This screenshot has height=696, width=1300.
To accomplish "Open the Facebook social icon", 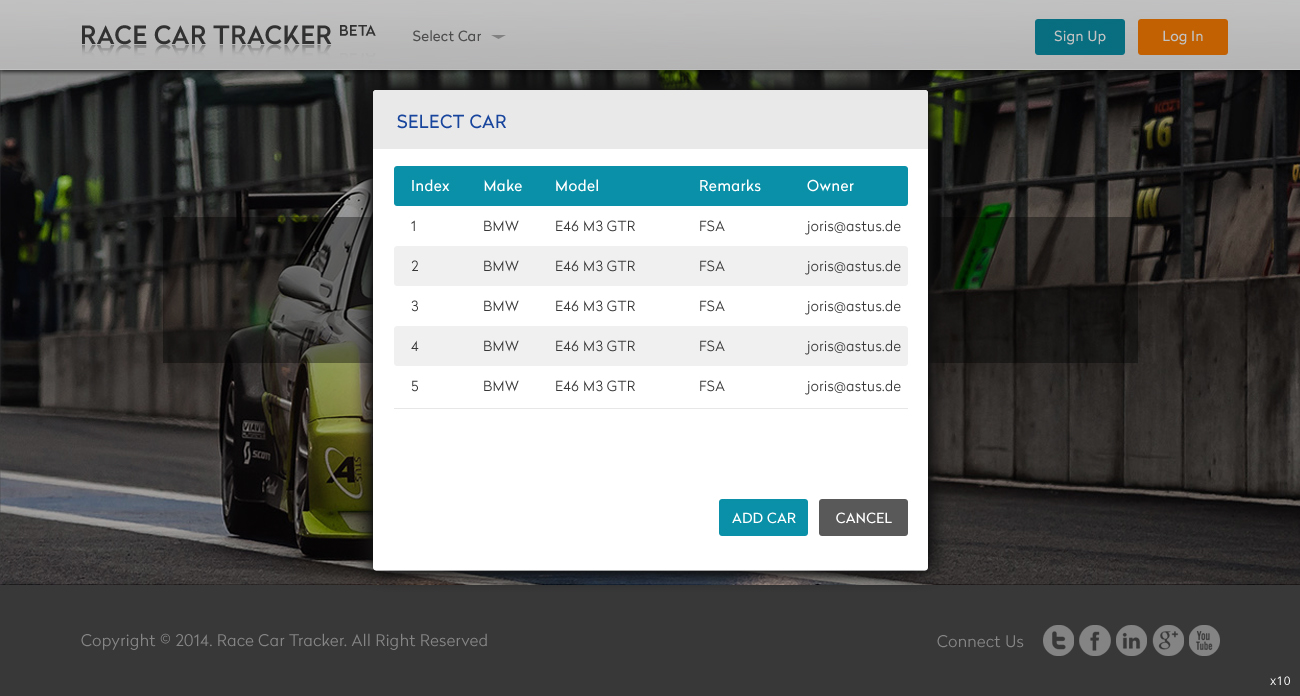I will (1095, 641).
